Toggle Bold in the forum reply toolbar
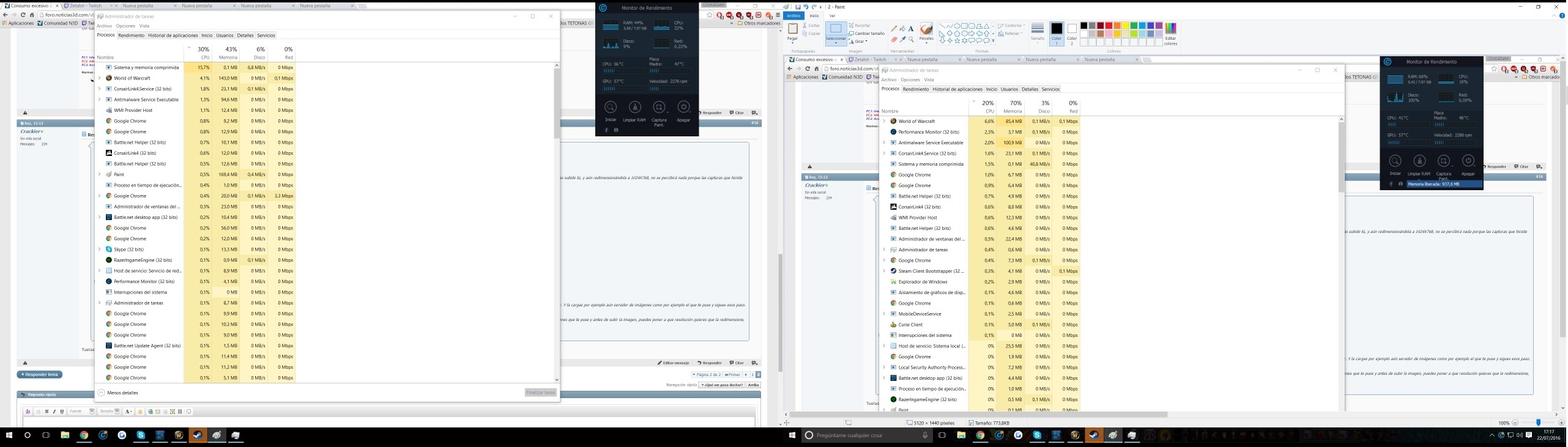 46,412
